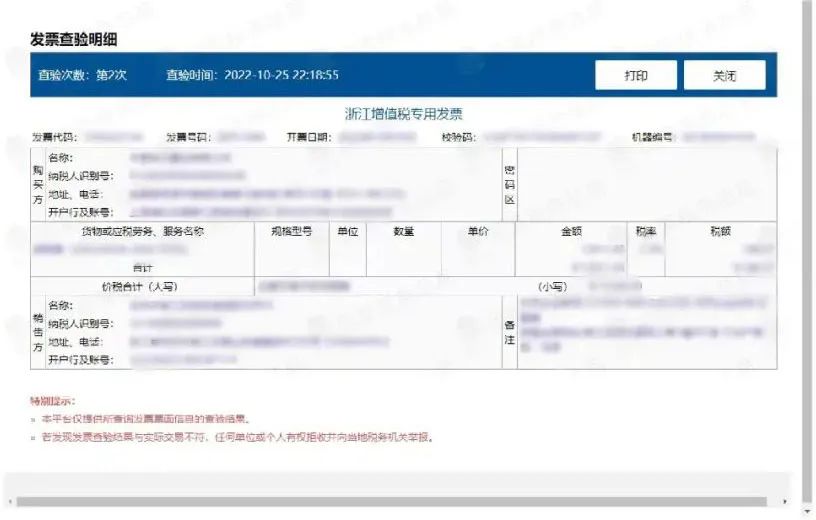Click the 销售方 vertical label

click(38, 333)
